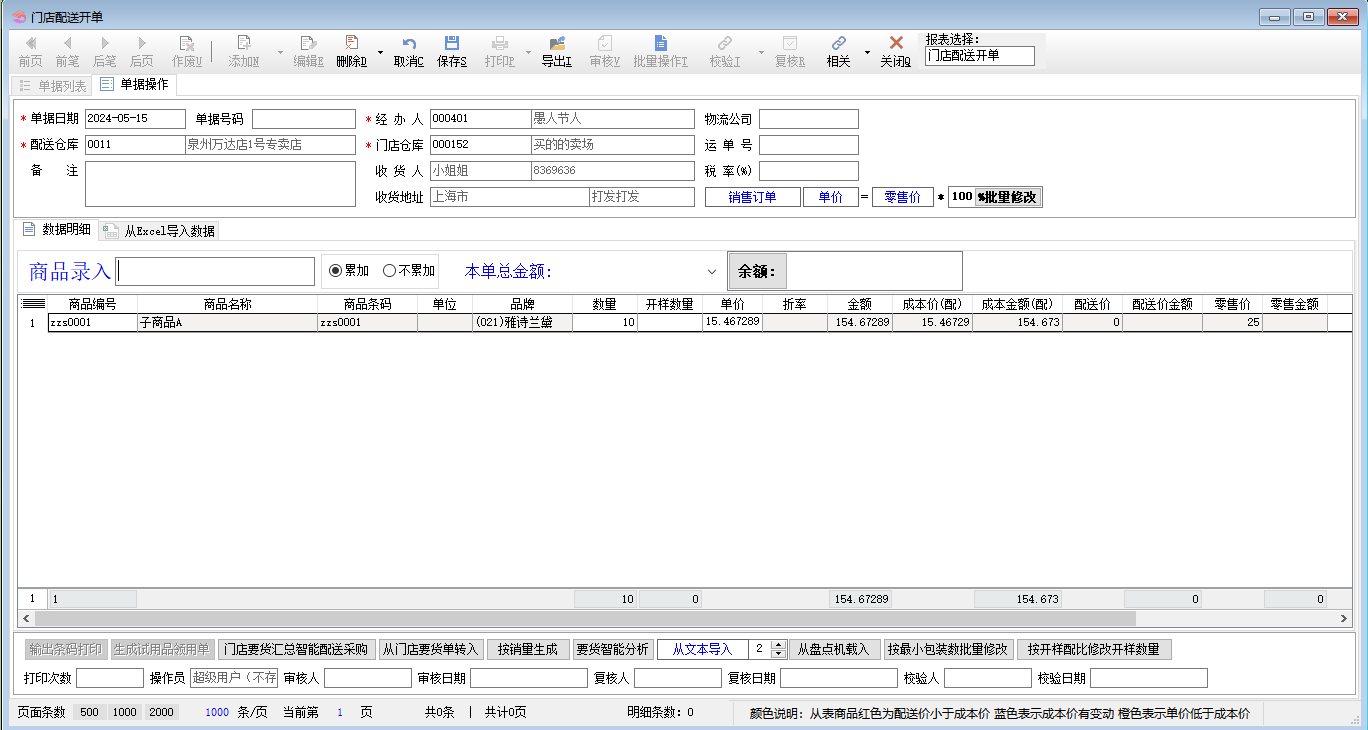Increase the stepper value next to 从文本导入
The image size is (1368, 730).
pos(779,645)
